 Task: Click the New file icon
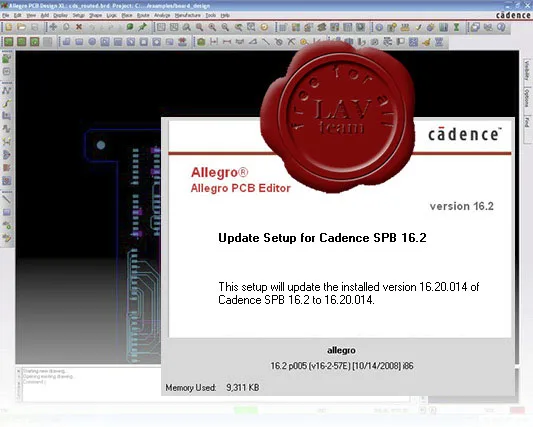[x=9, y=27]
